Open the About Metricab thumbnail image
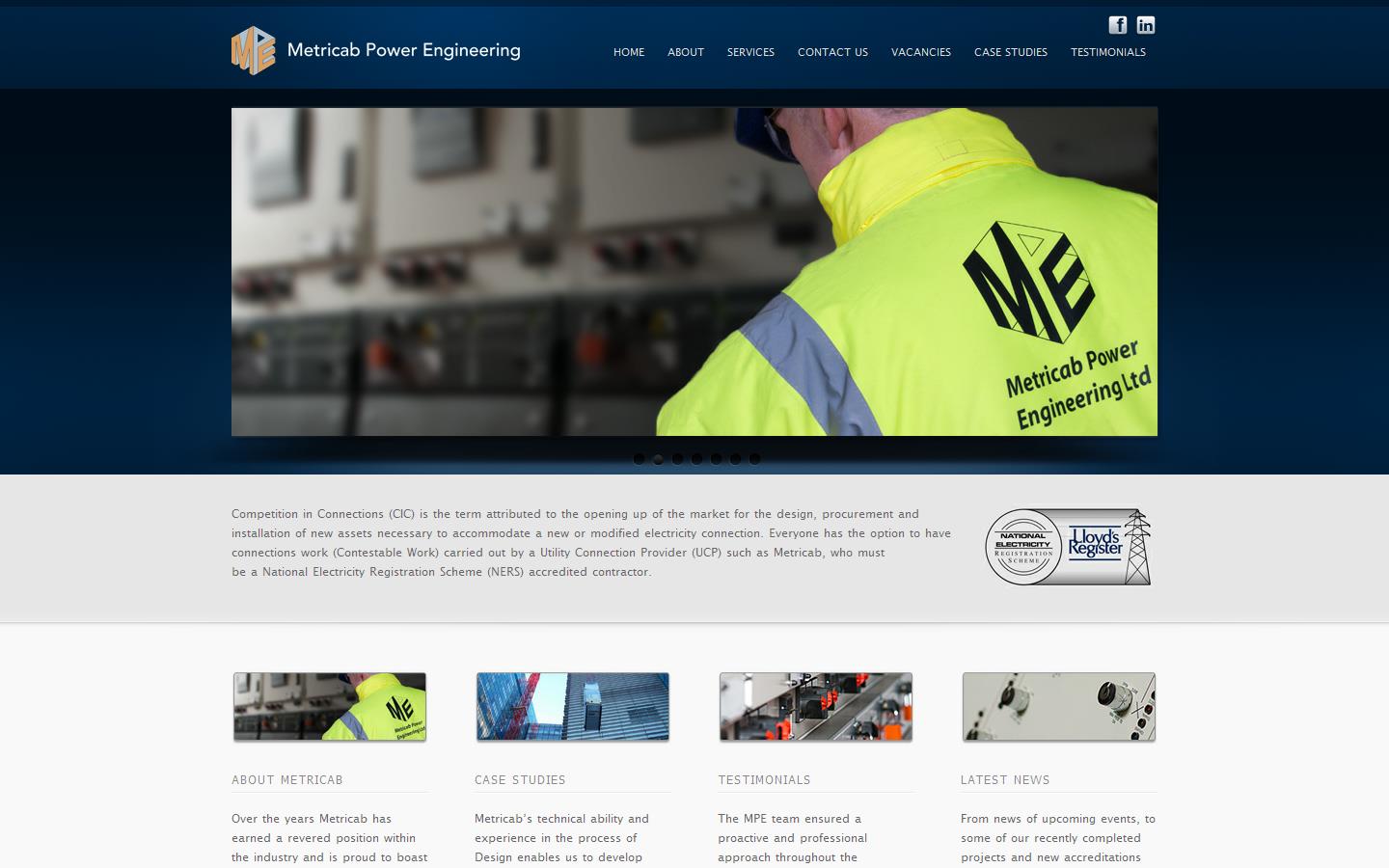The image size is (1389, 868). click(x=329, y=705)
